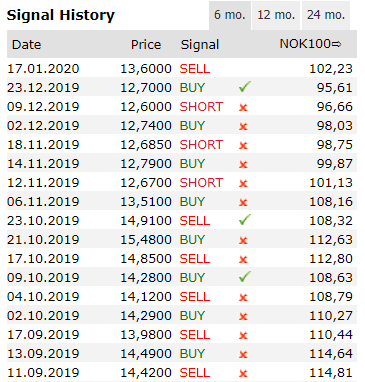The height and width of the screenshot is (382, 365).
Task: Click the Price column header
Action: click(146, 45)
